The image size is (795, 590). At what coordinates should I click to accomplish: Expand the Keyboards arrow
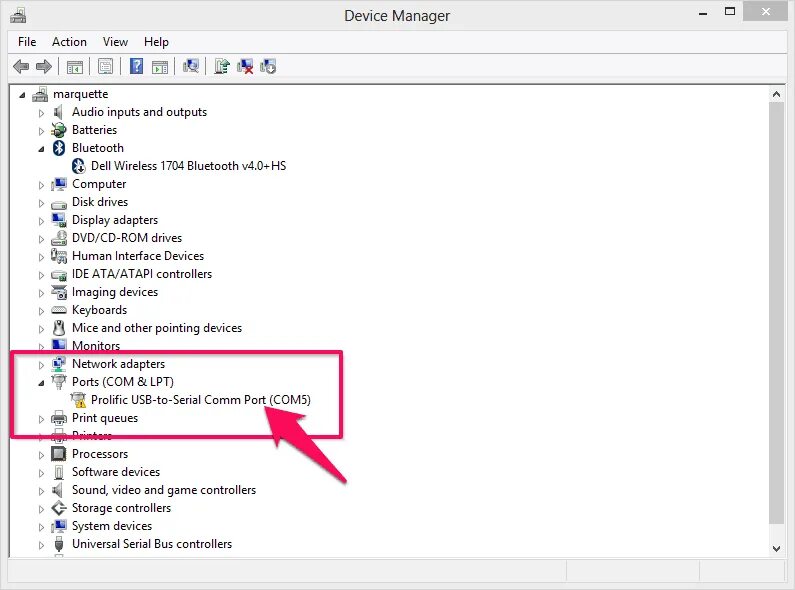[x=42, y=311]
